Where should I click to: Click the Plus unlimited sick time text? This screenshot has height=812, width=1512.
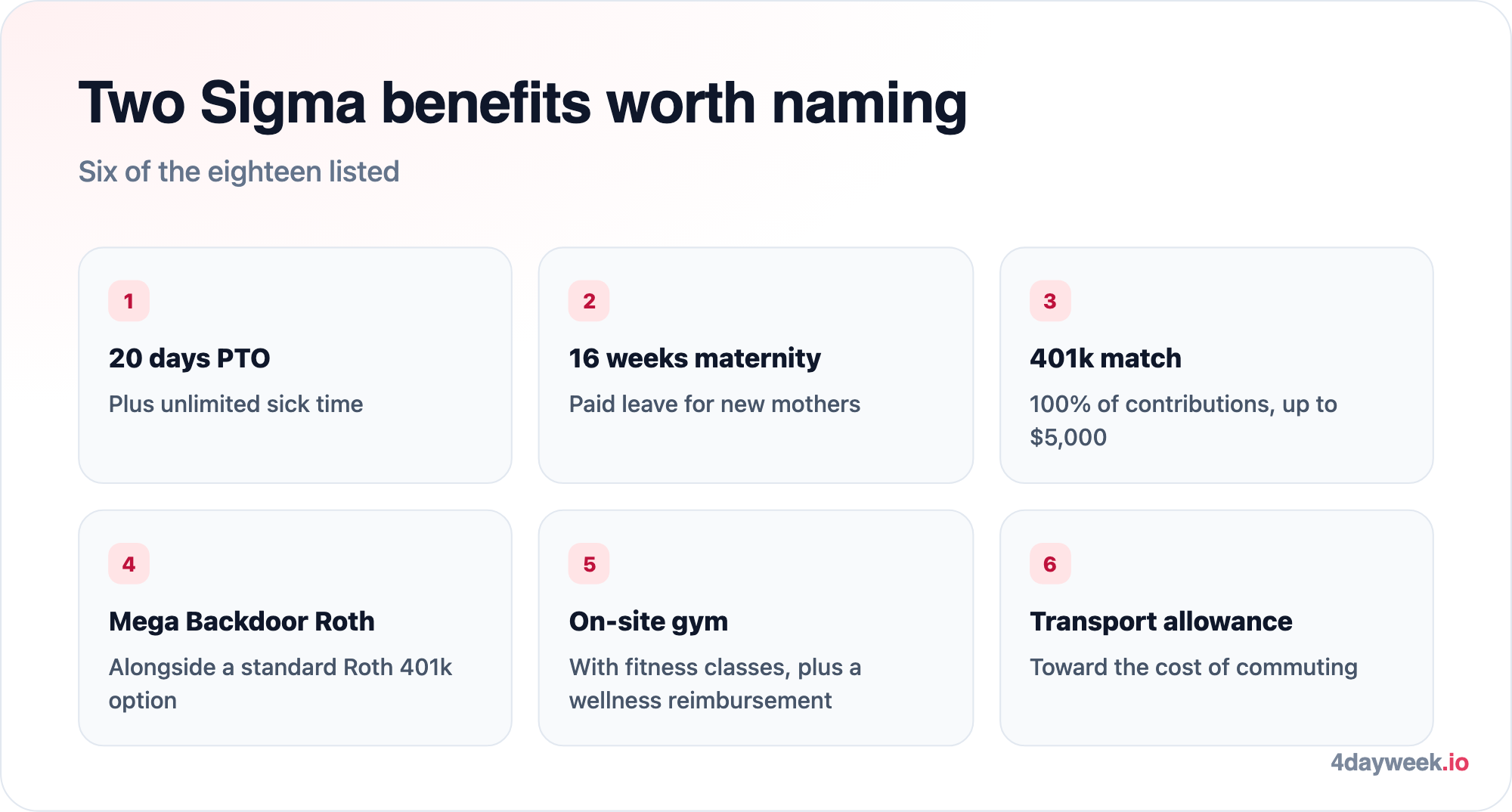click(236, 404)
